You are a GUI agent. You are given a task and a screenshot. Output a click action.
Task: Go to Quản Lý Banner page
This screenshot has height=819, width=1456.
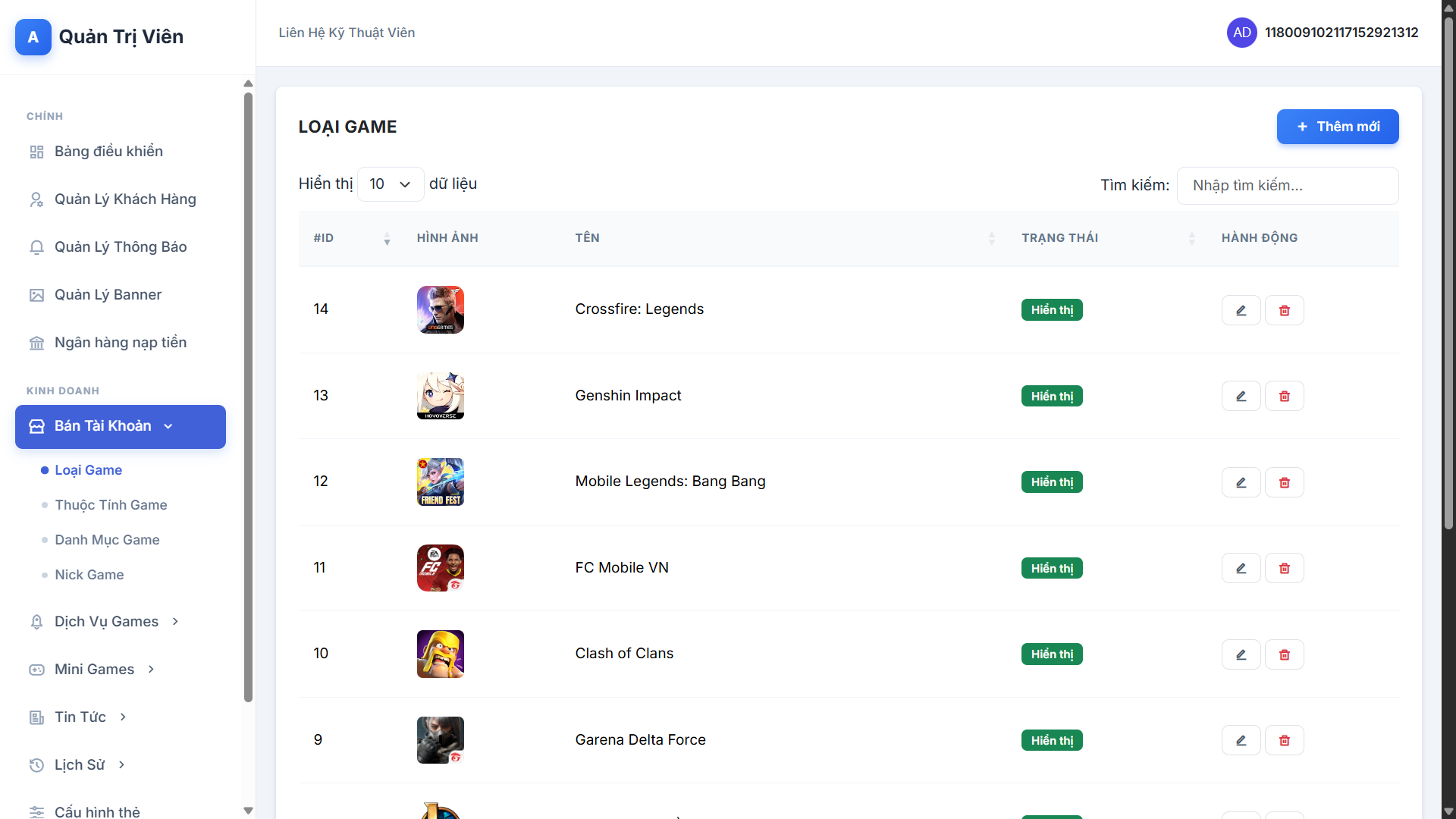click(108, 295)
